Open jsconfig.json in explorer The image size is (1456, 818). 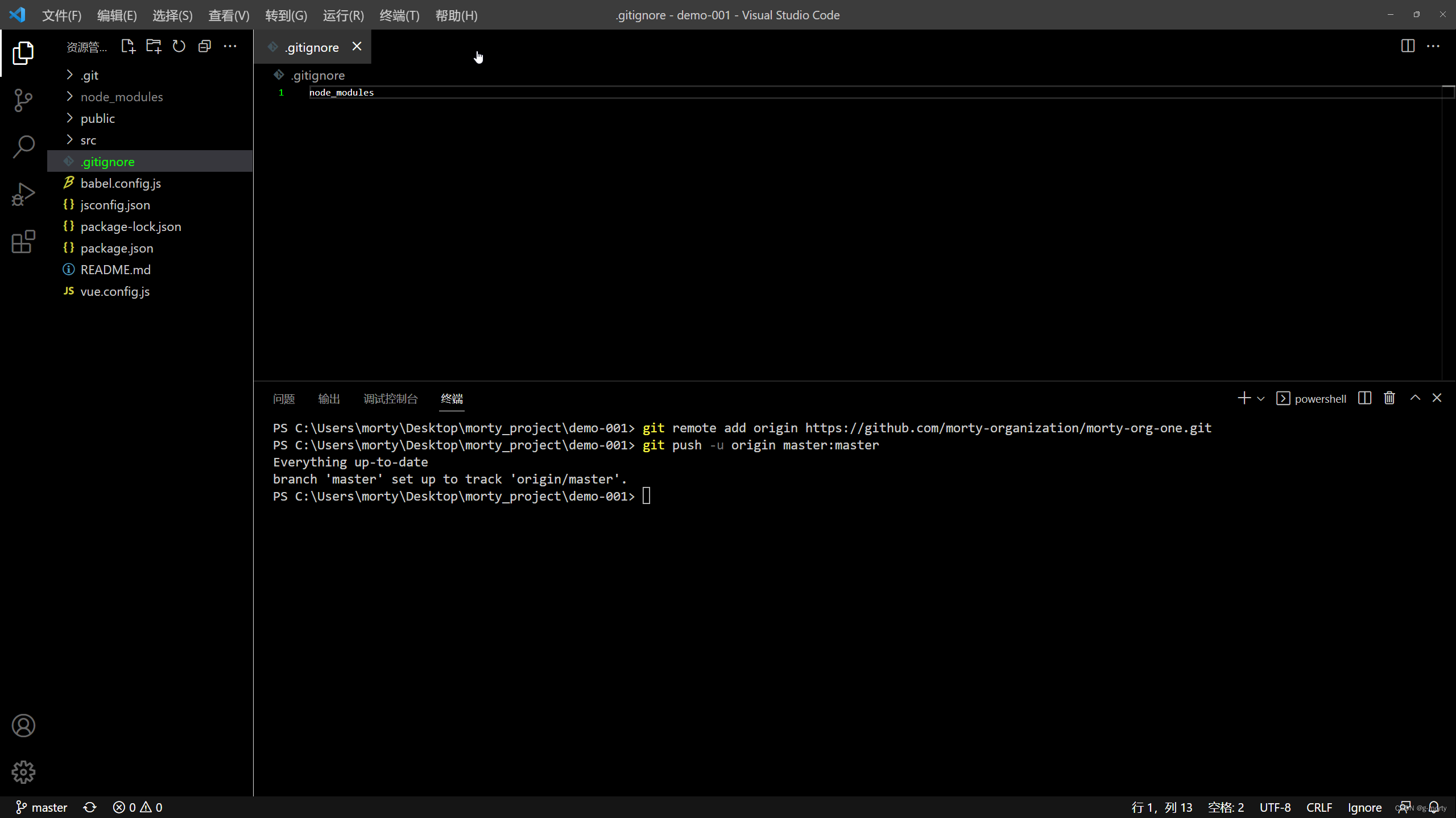[150, 205]
